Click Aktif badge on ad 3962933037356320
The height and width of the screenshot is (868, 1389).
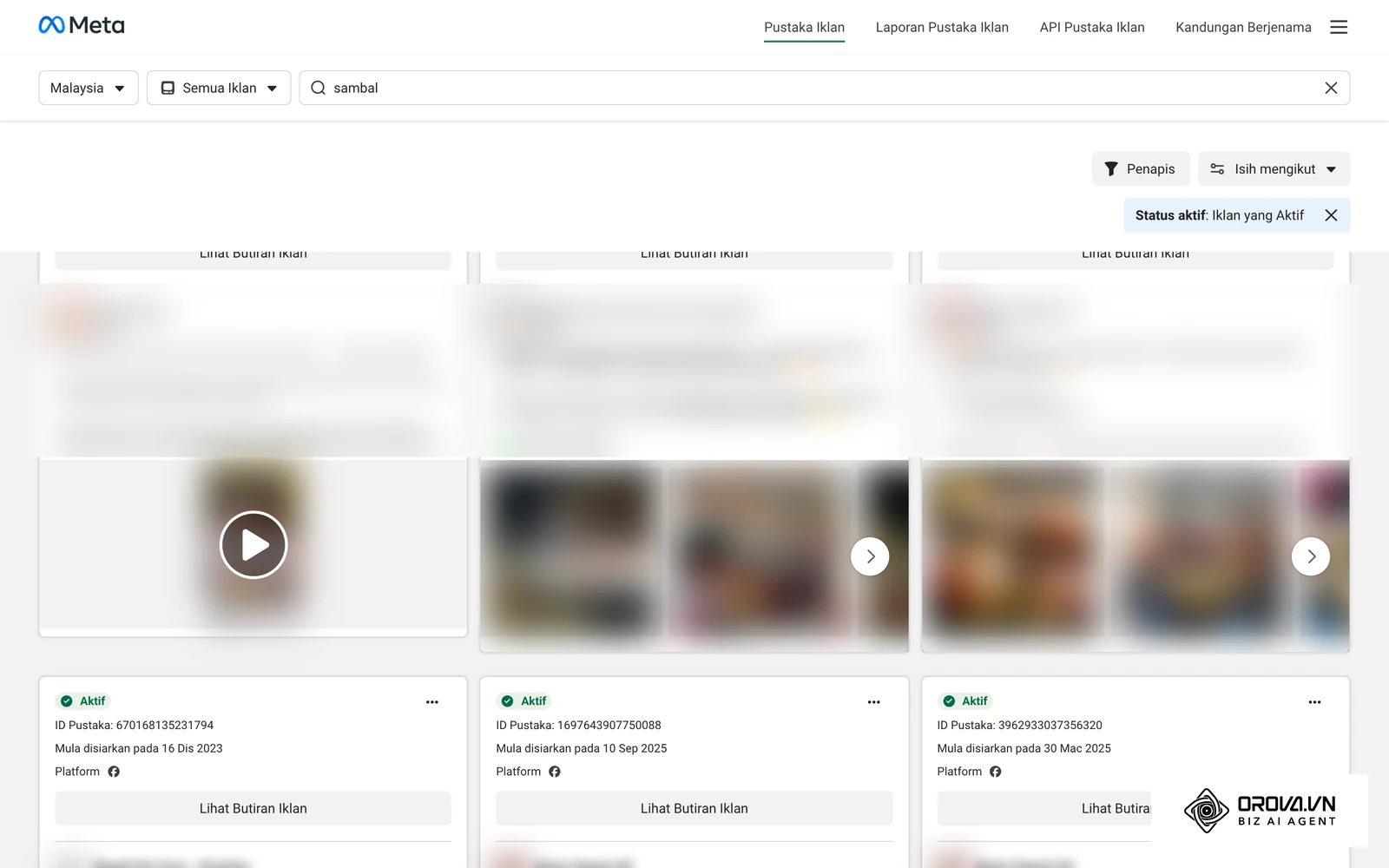click(x=965, y=701)
